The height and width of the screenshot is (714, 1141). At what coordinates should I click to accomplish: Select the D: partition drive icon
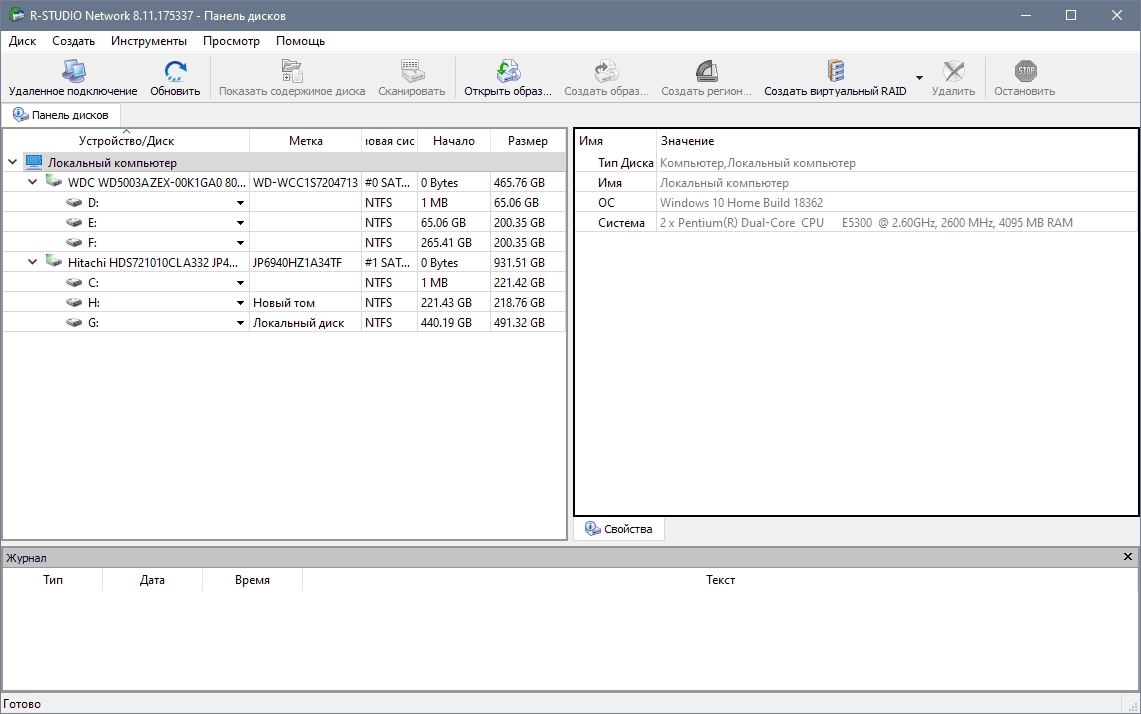[74, 202]
